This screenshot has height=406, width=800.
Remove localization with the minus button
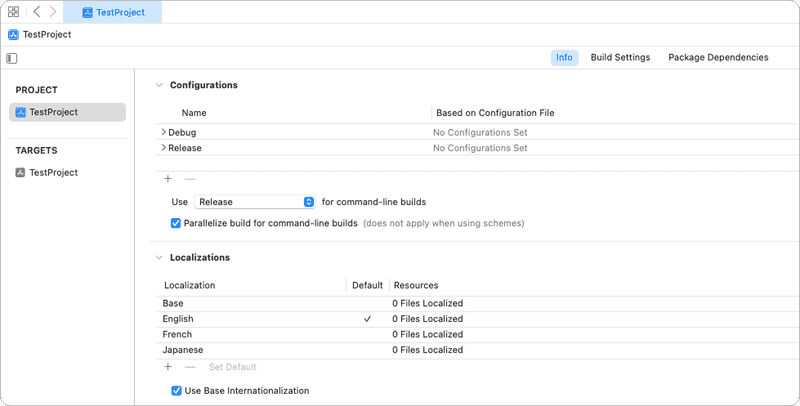[190, 367]
